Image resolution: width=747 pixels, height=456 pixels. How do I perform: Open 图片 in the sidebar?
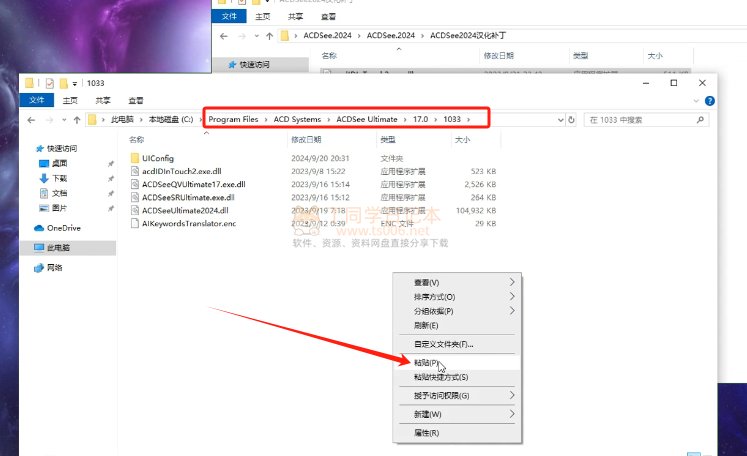[x=60, y=208]
